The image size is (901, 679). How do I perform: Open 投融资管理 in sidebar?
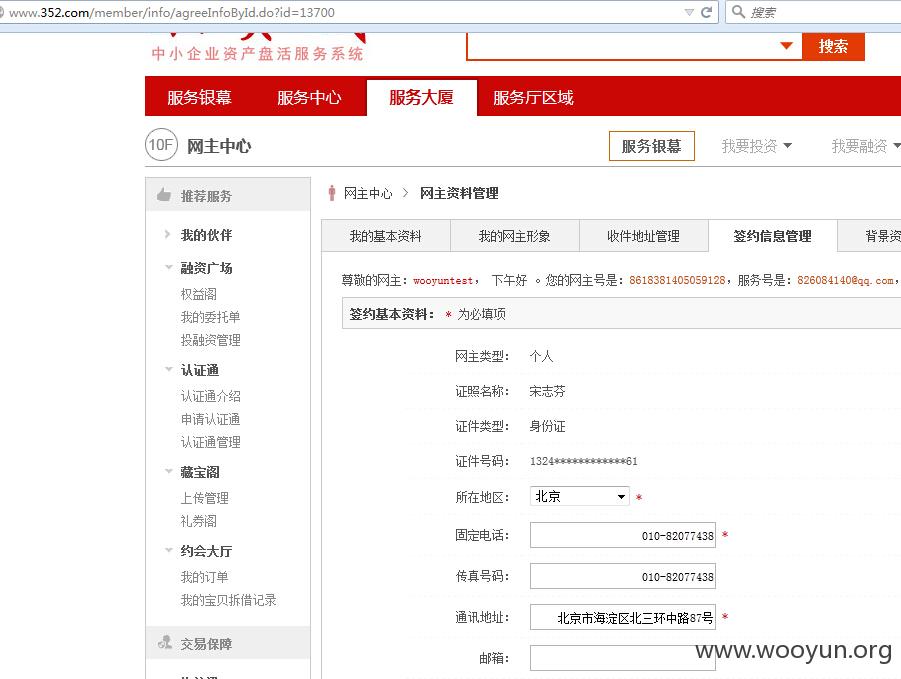(210, 340)
